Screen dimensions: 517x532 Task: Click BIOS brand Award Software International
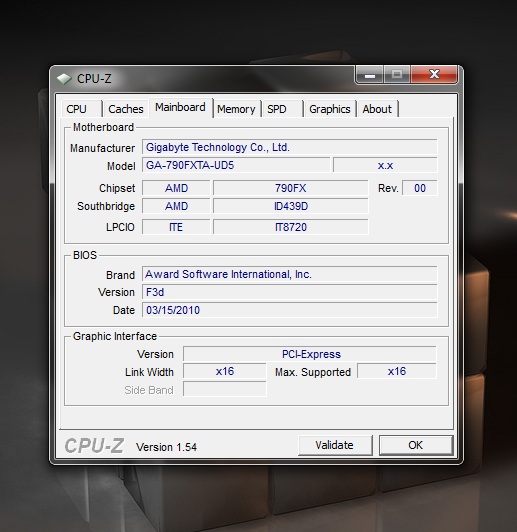coord(290,274)
